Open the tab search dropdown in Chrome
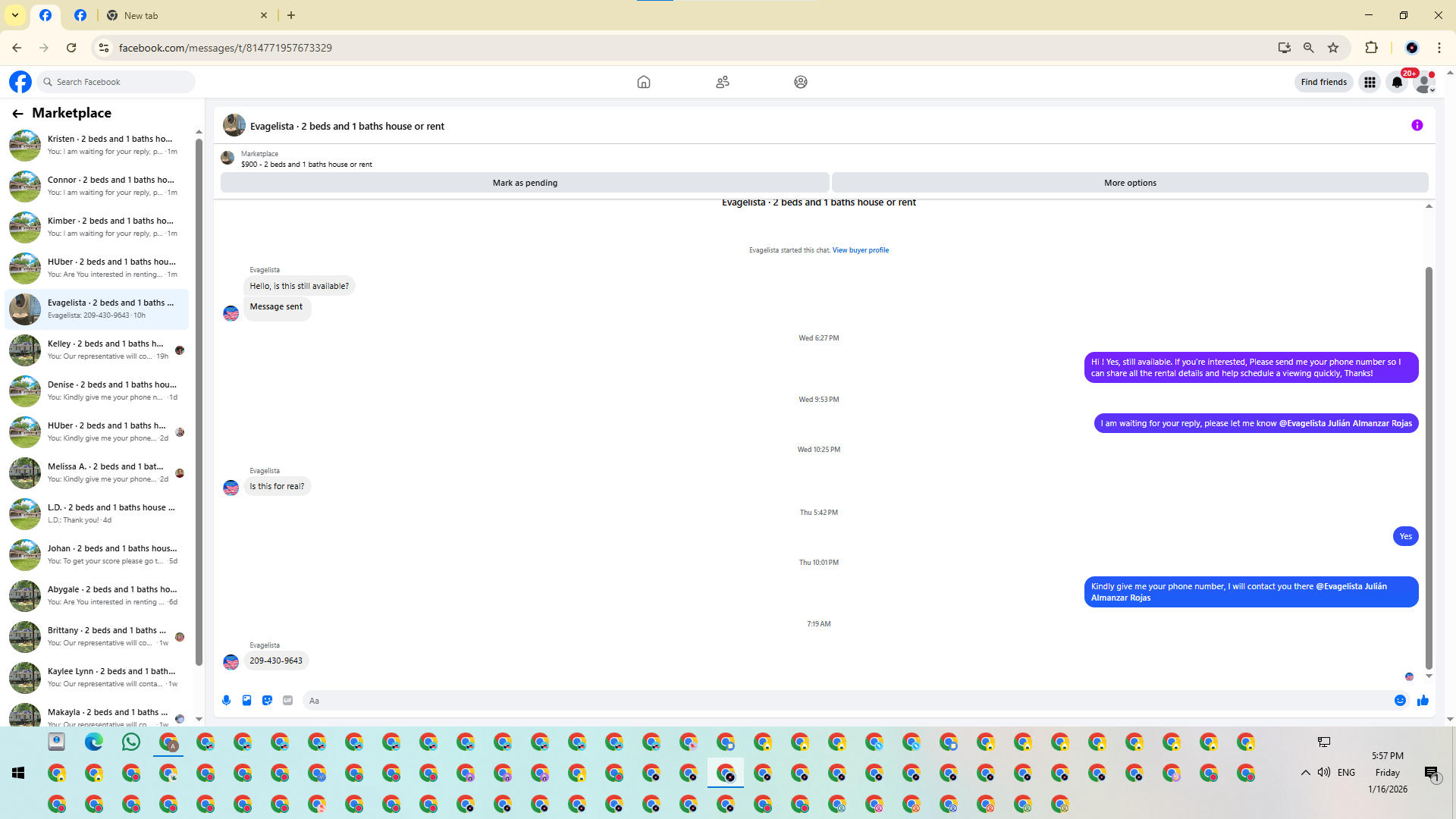 (x=14, y=15)
